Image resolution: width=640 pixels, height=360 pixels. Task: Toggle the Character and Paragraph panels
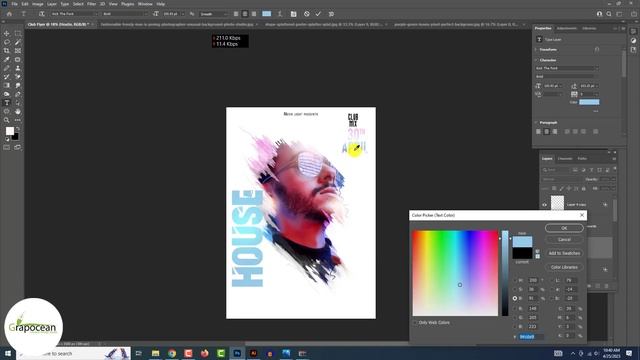tap(293, 14)
